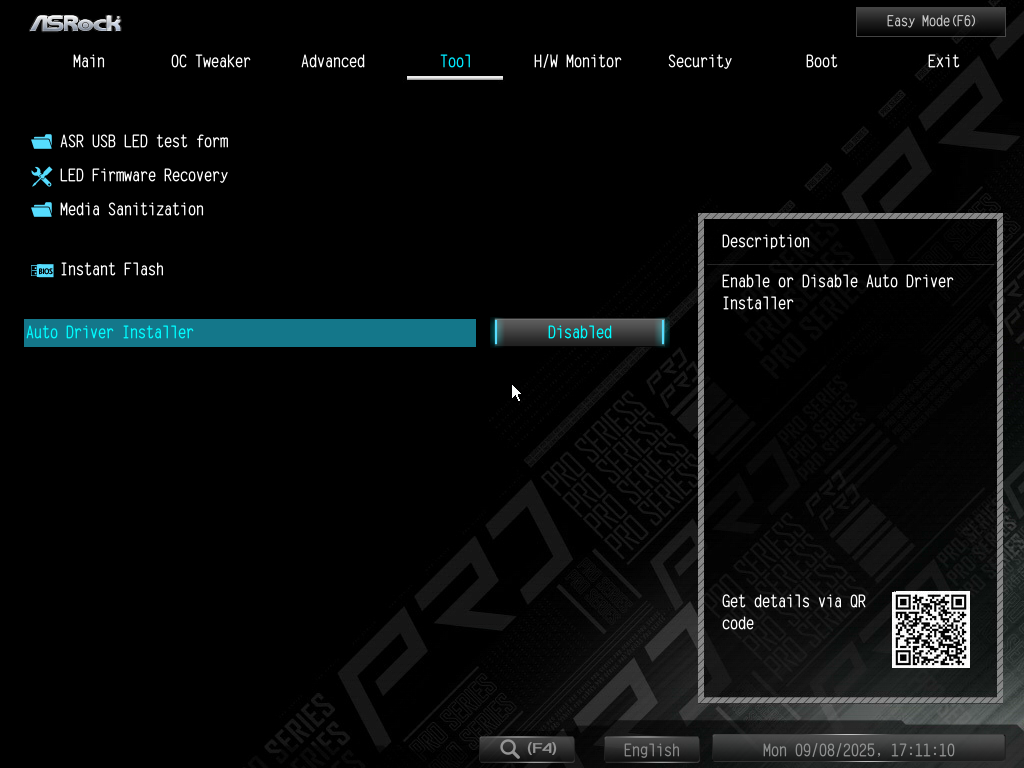Click the QR code image
Screen dimensions: 1024x768
[x=930, y=629]
